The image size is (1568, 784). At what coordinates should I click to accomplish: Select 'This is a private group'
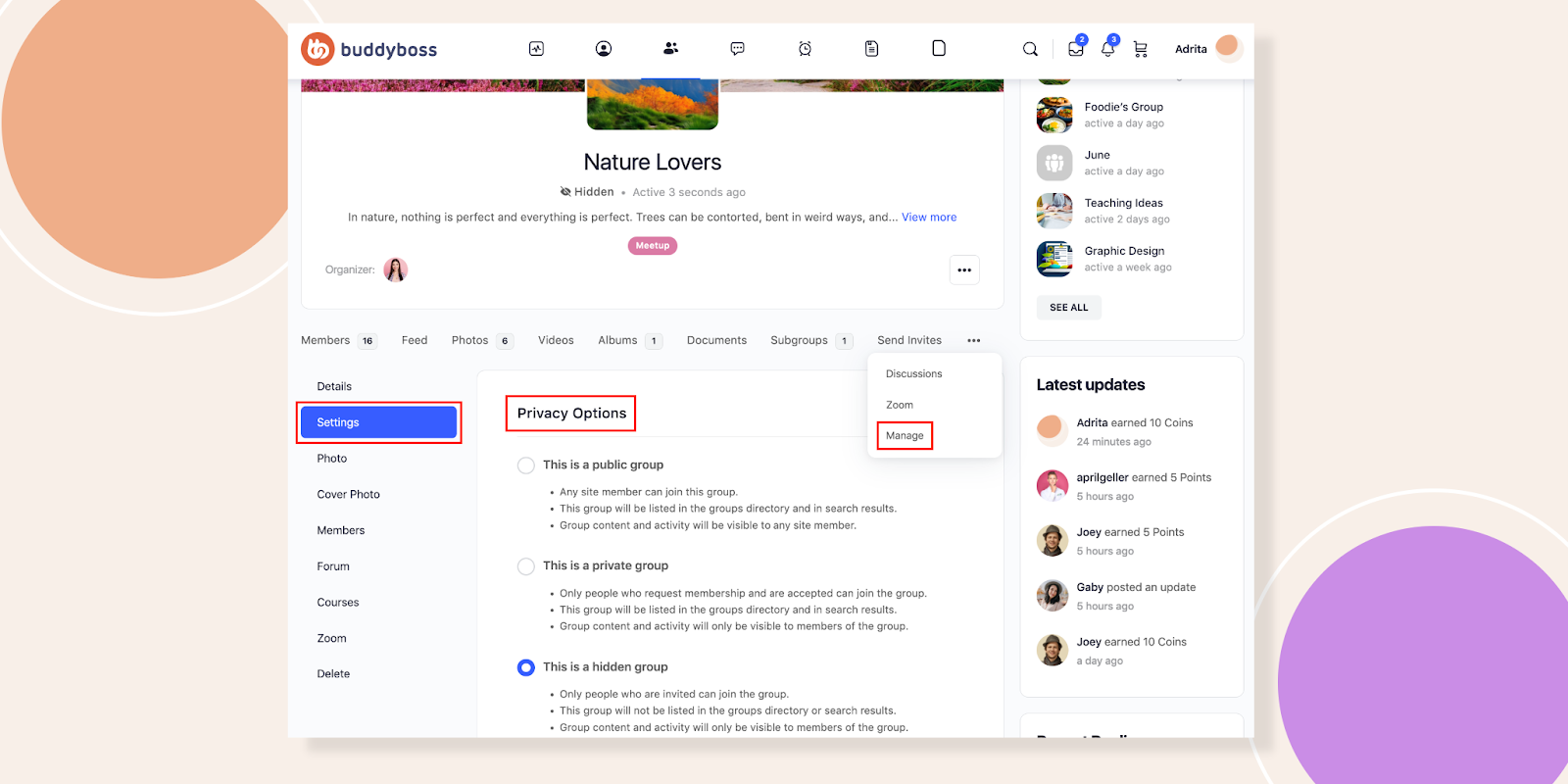pyautogui.click(x=526, y=565)
